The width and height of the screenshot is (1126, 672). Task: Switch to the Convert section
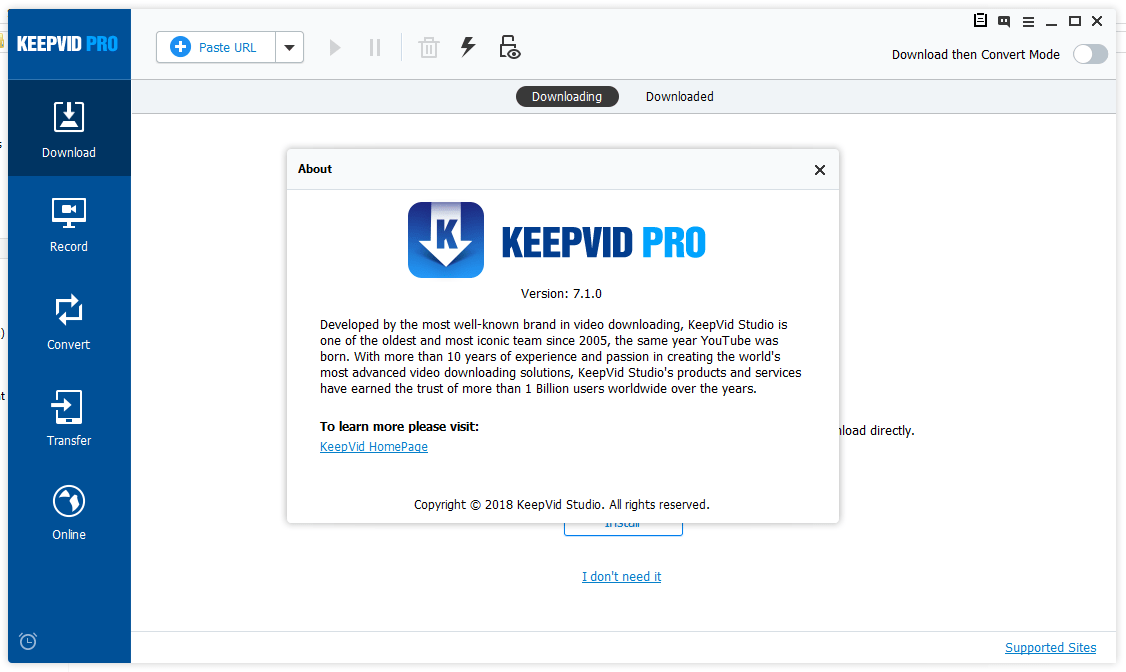coord(69,322)
